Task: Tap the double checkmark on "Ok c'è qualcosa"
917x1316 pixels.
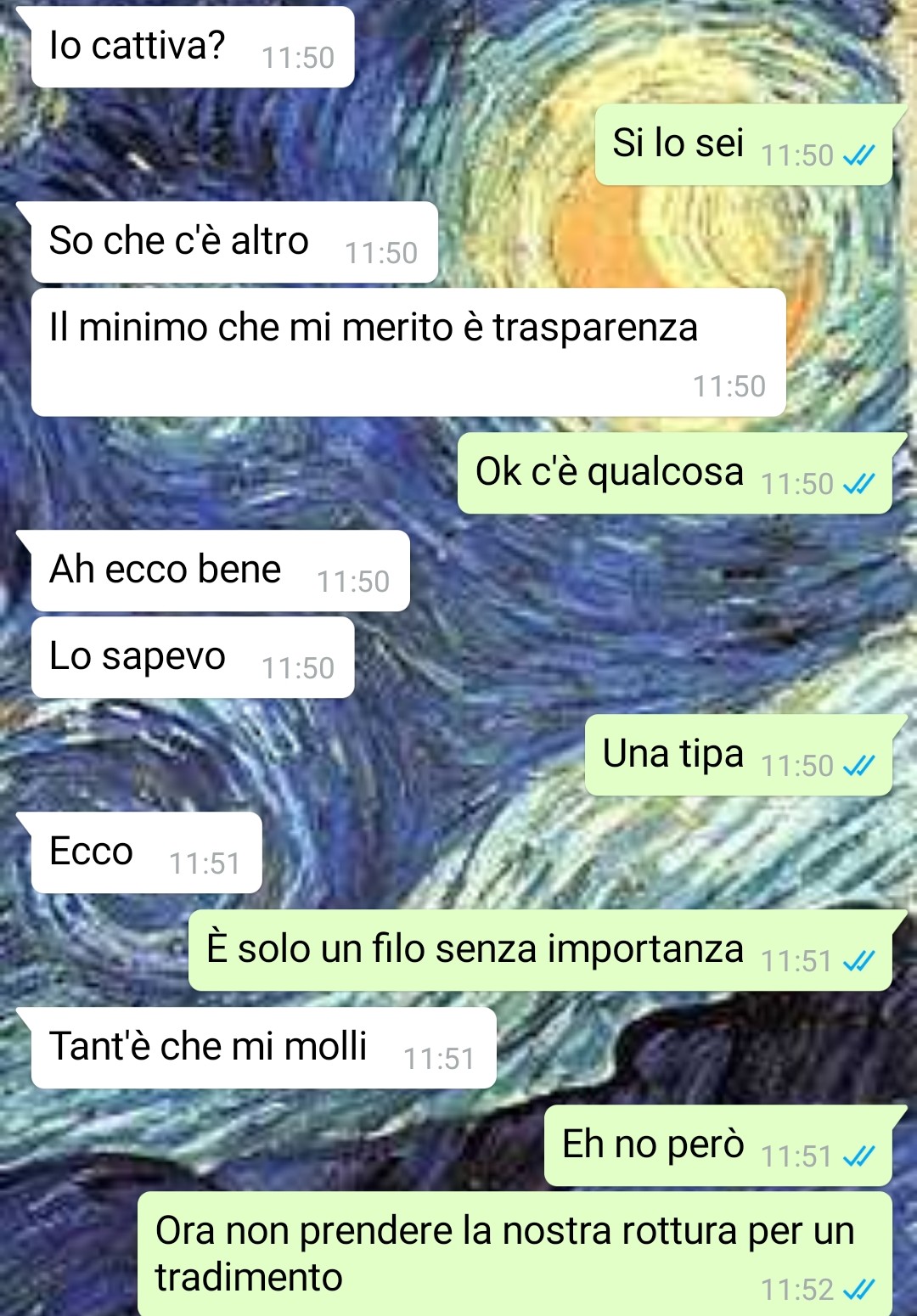Action: coord(858,484)
